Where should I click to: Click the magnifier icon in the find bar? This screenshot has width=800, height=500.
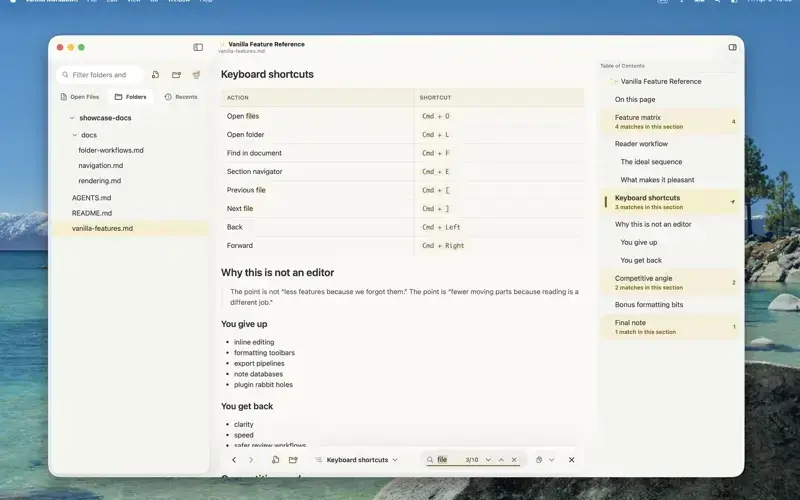pyautogui.click(x=430, y=460)
